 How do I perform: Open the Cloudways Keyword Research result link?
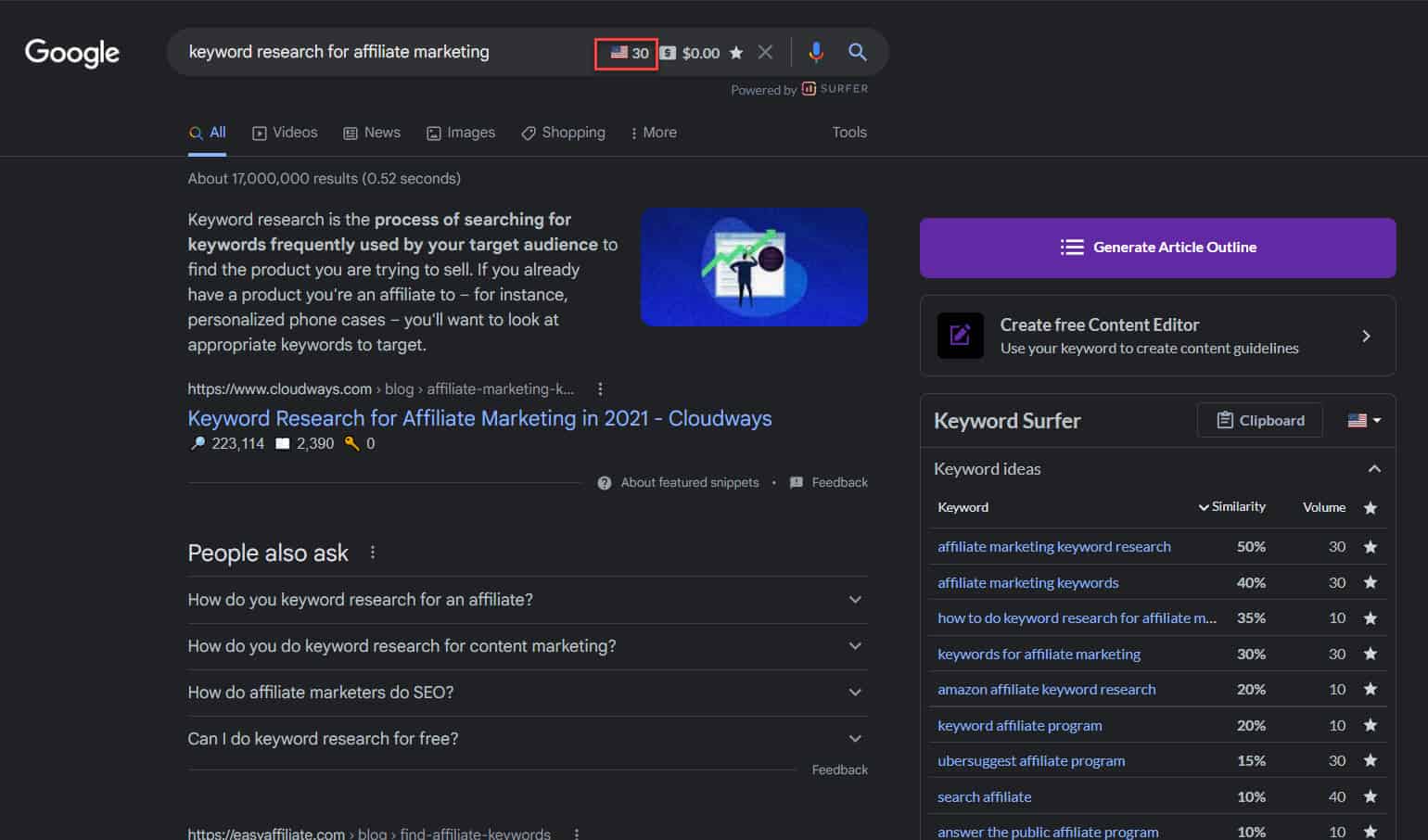click(479, 419)
